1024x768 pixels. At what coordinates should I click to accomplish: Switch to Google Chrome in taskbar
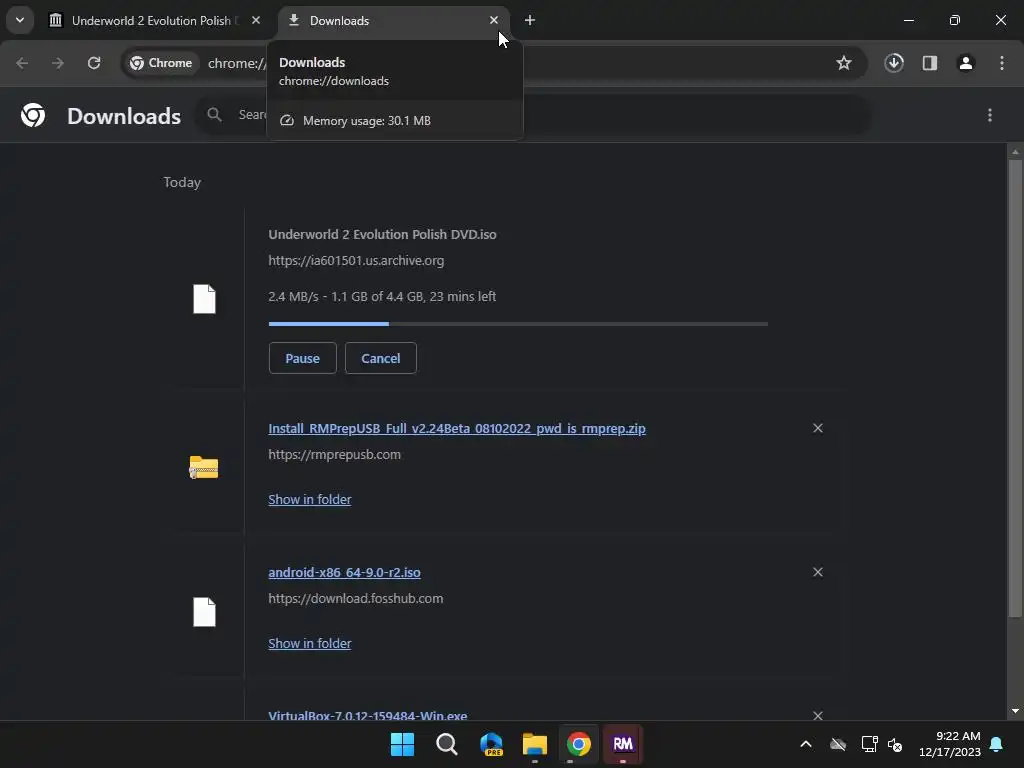[x=579, y=744]
